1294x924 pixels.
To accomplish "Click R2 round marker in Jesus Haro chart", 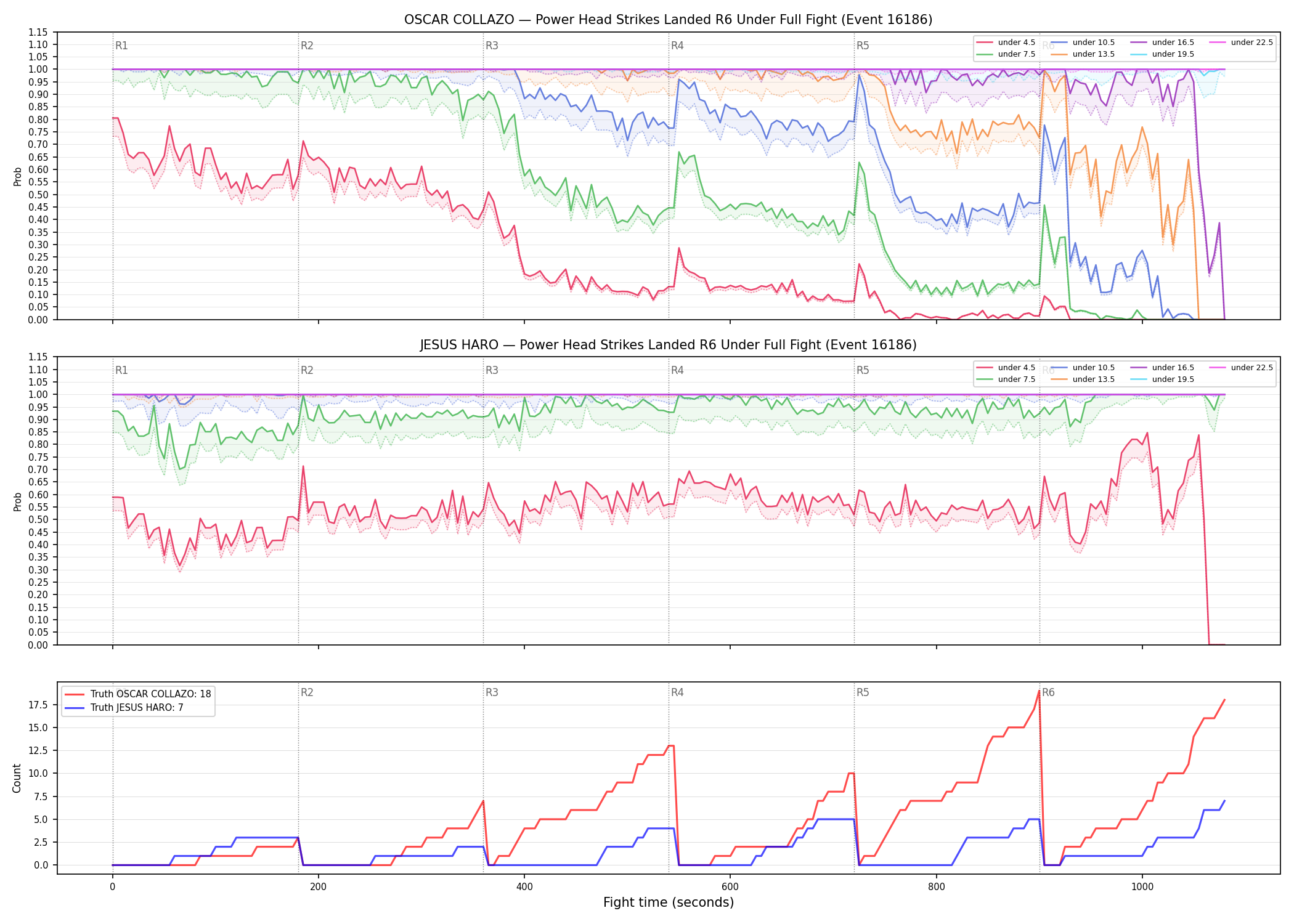I will (x=307, y=370).
